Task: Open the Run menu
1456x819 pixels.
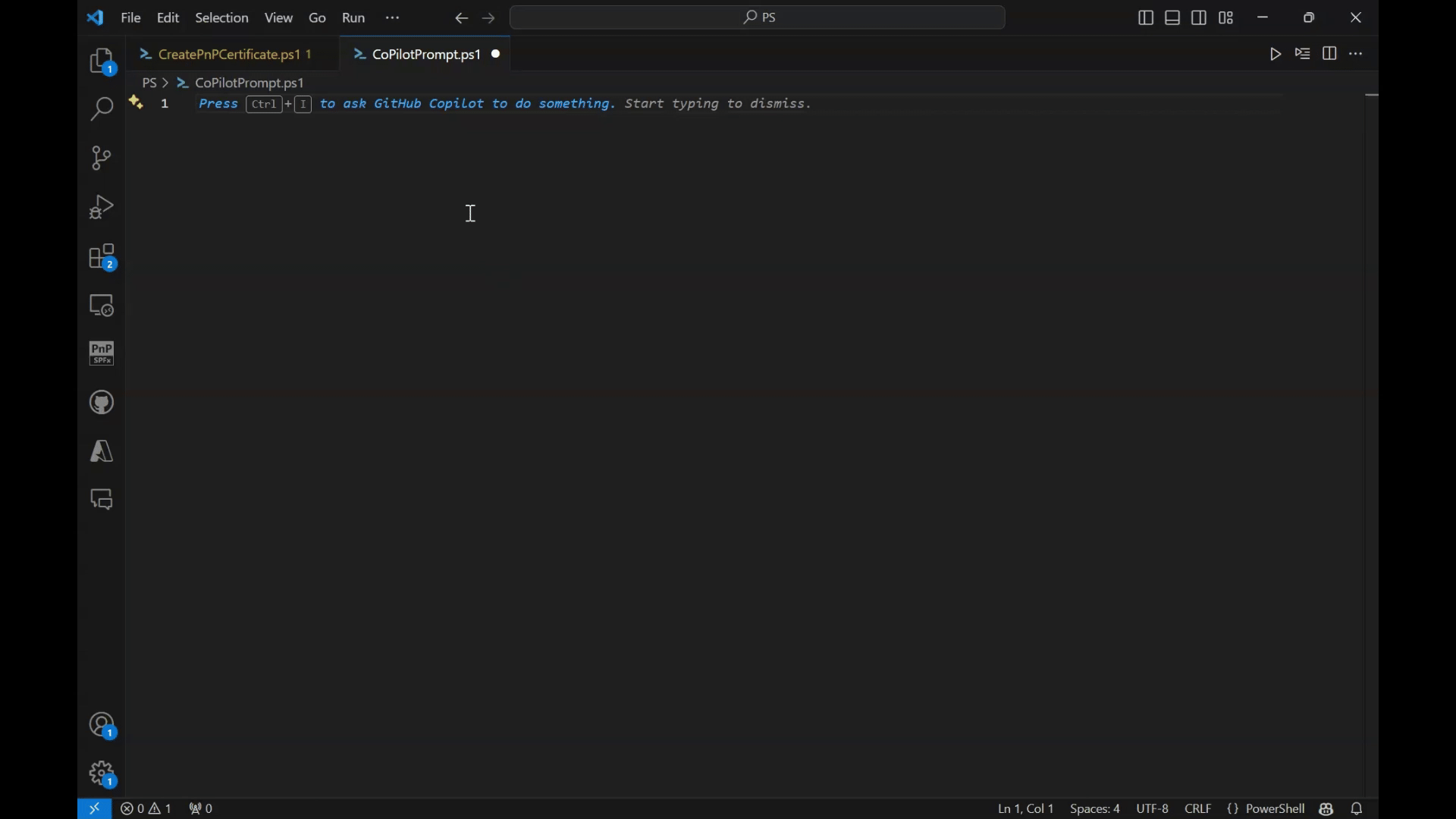Action: tap(354, 17)
